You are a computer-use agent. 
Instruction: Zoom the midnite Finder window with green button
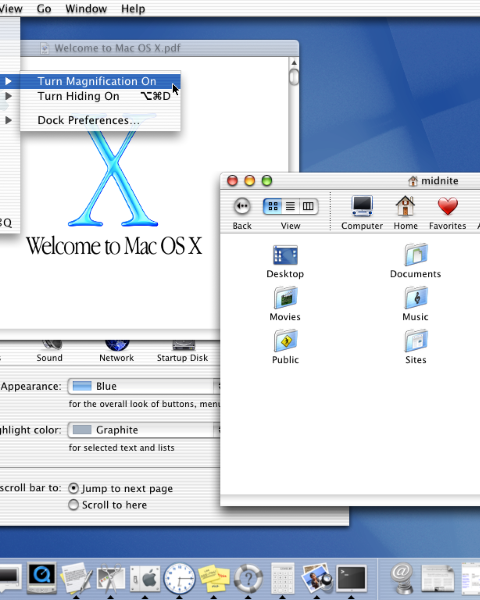(267, 181)
